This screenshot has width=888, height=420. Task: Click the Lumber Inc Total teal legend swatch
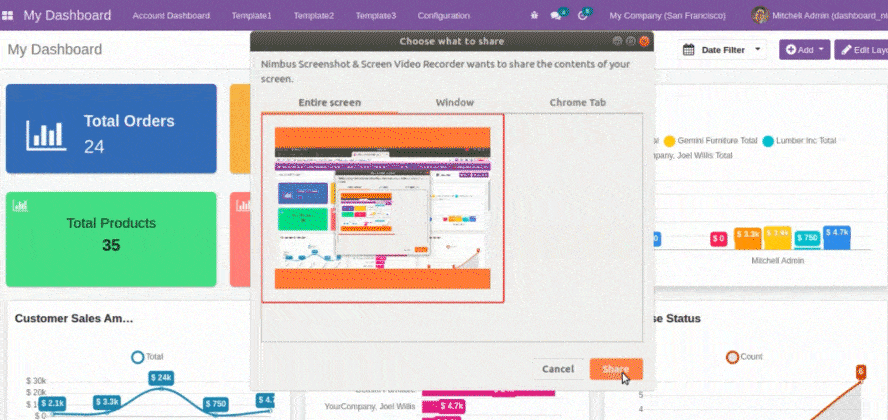click(x=768, y=141)
